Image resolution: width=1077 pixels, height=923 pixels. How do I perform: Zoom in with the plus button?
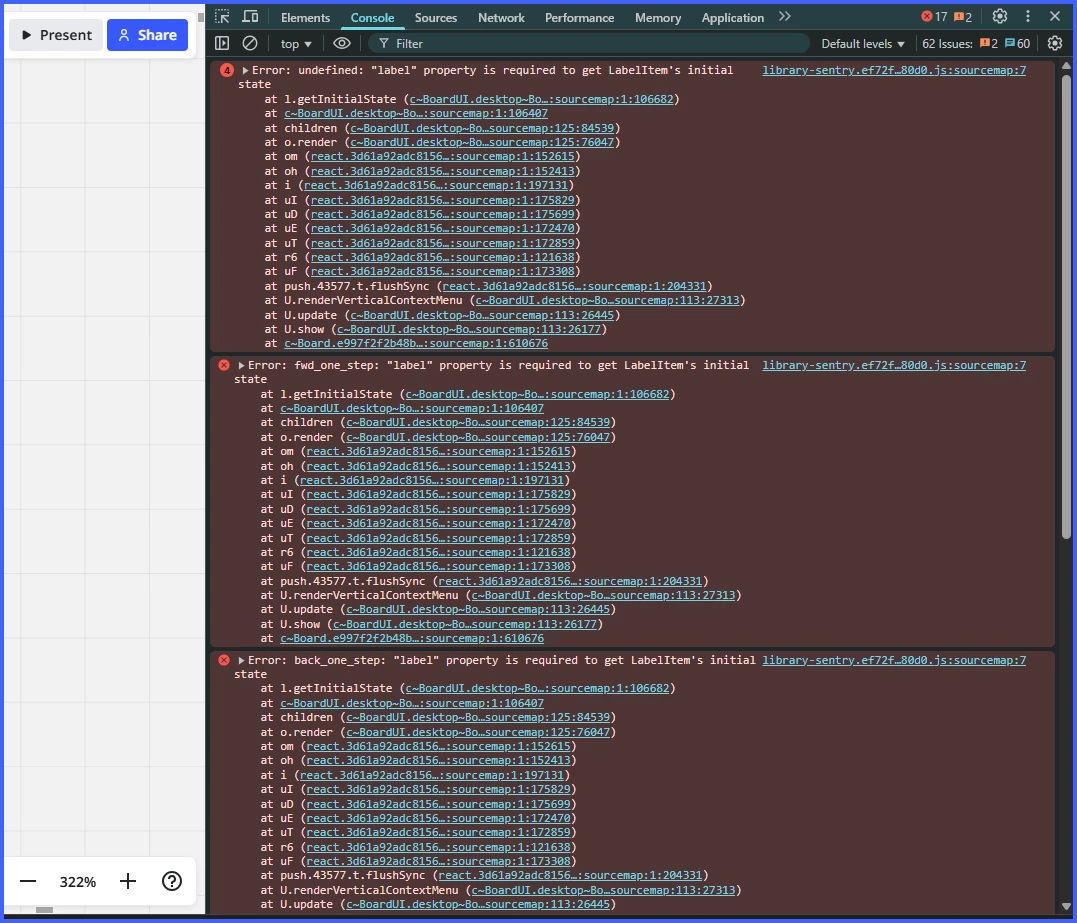128,881
